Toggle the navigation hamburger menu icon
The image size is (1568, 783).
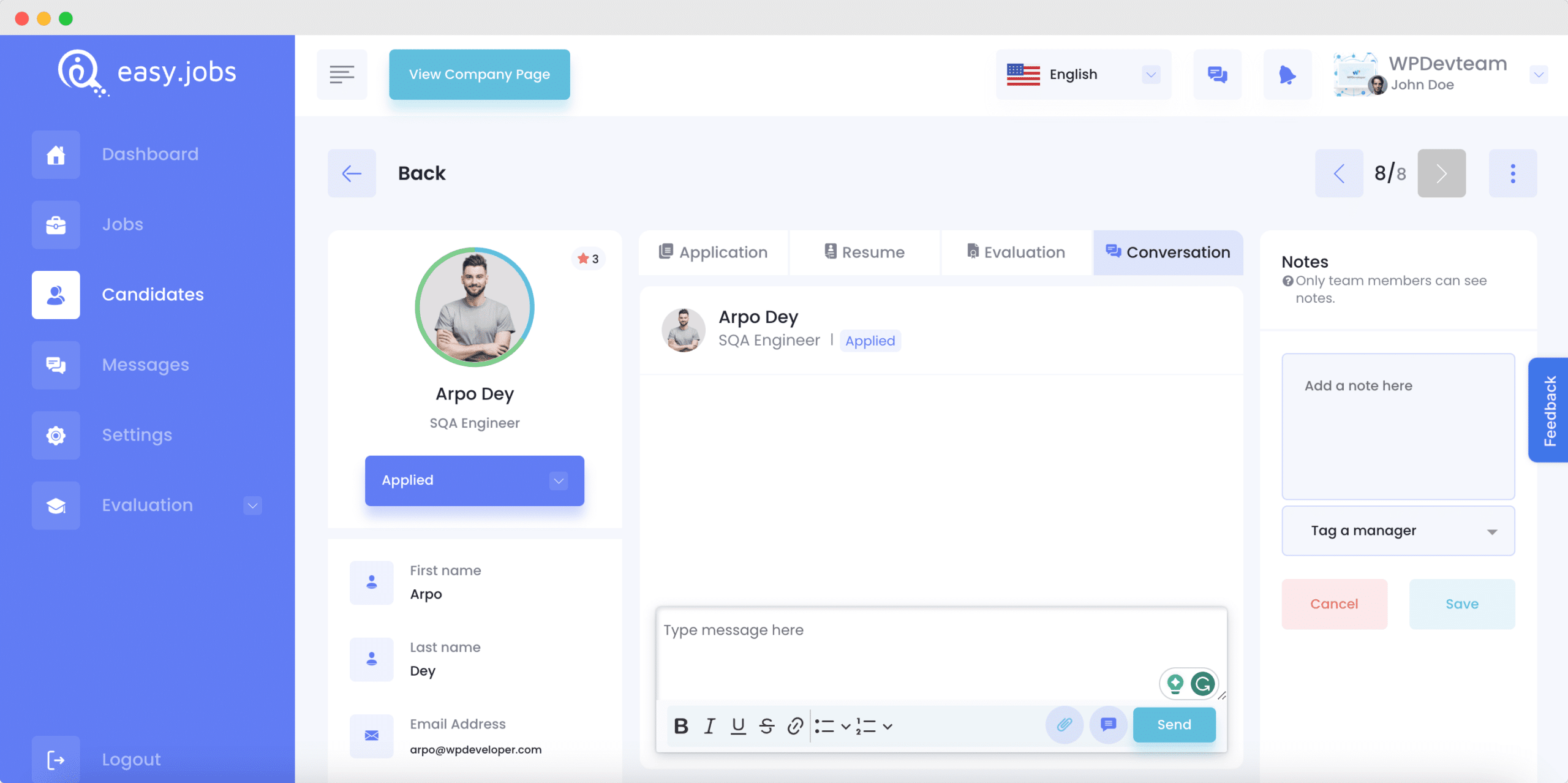[x=344, y=74]
